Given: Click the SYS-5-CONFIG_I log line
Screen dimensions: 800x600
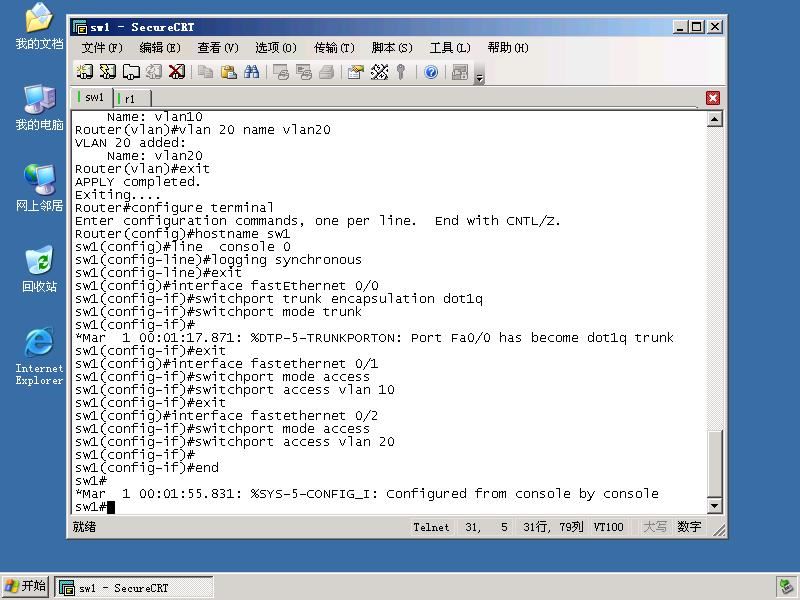Looking at the screenshot, I should (x=366, y=494).
